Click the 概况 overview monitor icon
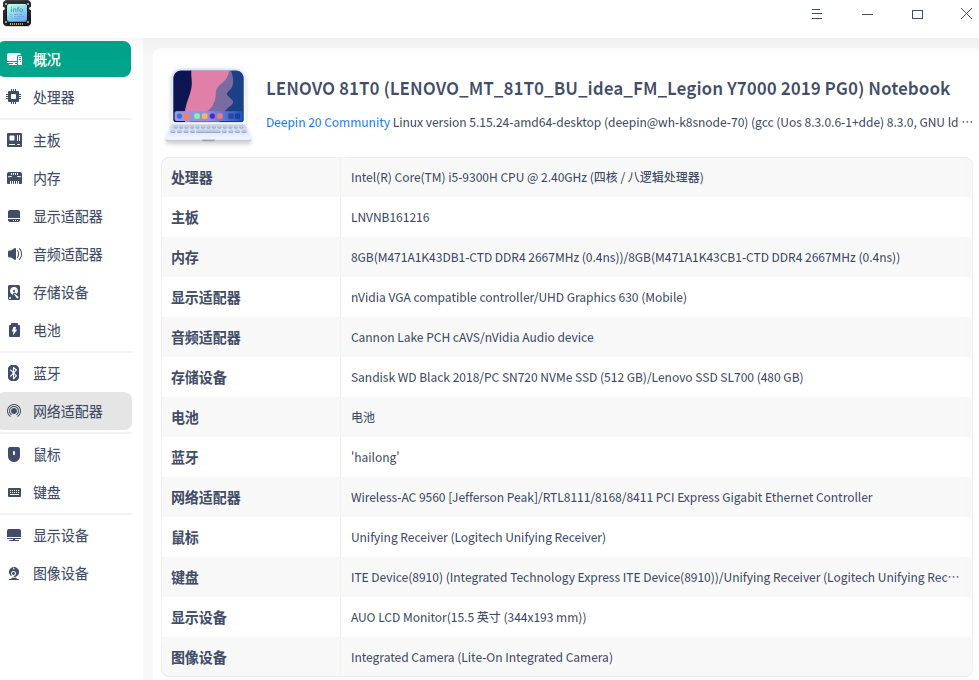Screen dimensions: 979x680 pos(14,59)
